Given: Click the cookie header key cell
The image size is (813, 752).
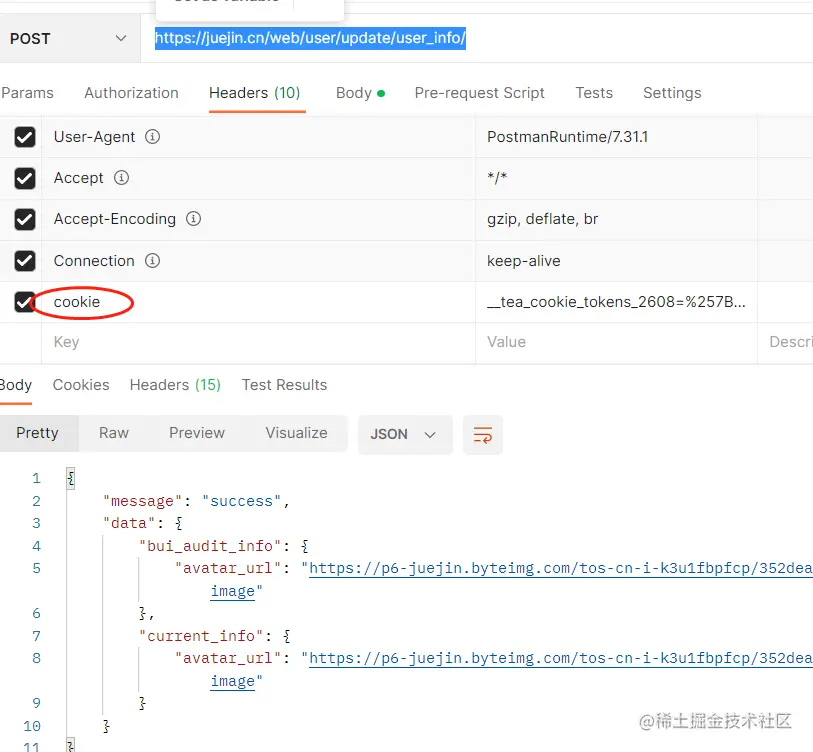Looking at the screenshot, I should 258,302.
